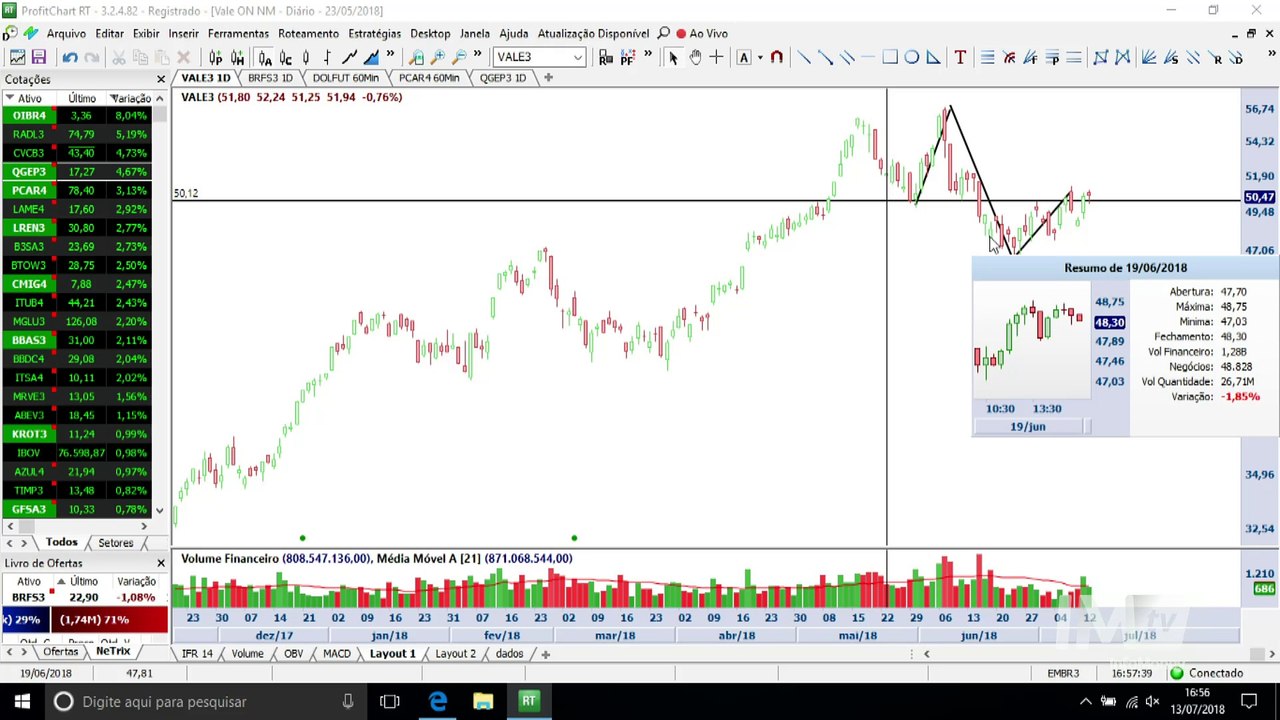Viewport: 1280px width, 720px height.
Task: Activate the crosshair cursor tool
Action: (x=716, y=57)
